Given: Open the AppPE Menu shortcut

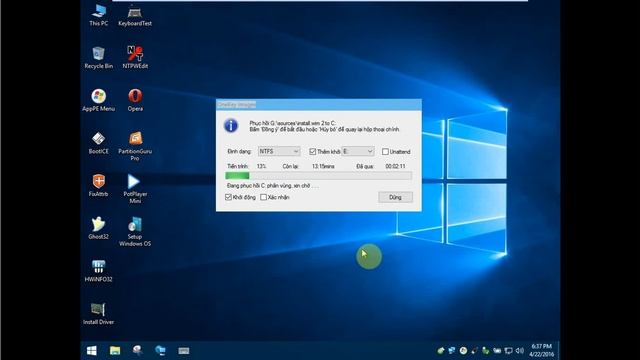Looking at the screenshot, I should tap(98, 100).
